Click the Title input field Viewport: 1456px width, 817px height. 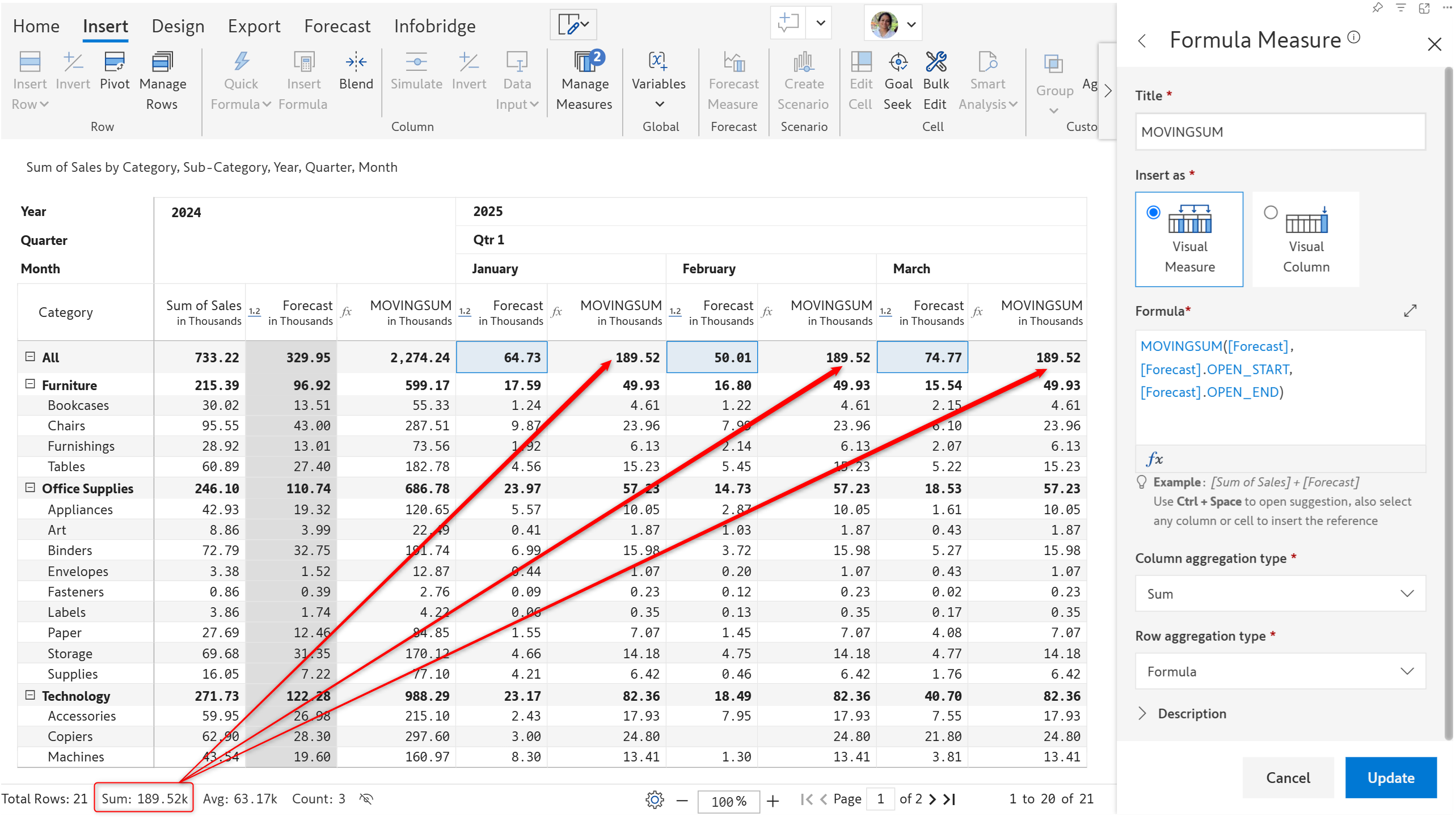point(1280,132)
